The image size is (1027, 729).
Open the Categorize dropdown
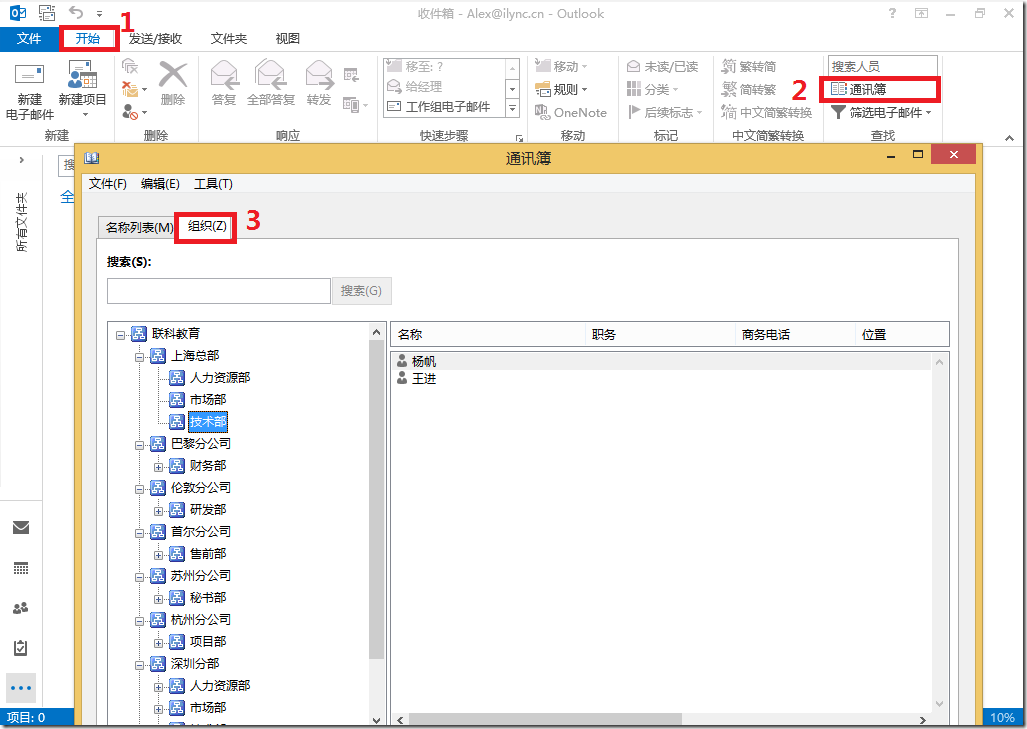(652, 89)
